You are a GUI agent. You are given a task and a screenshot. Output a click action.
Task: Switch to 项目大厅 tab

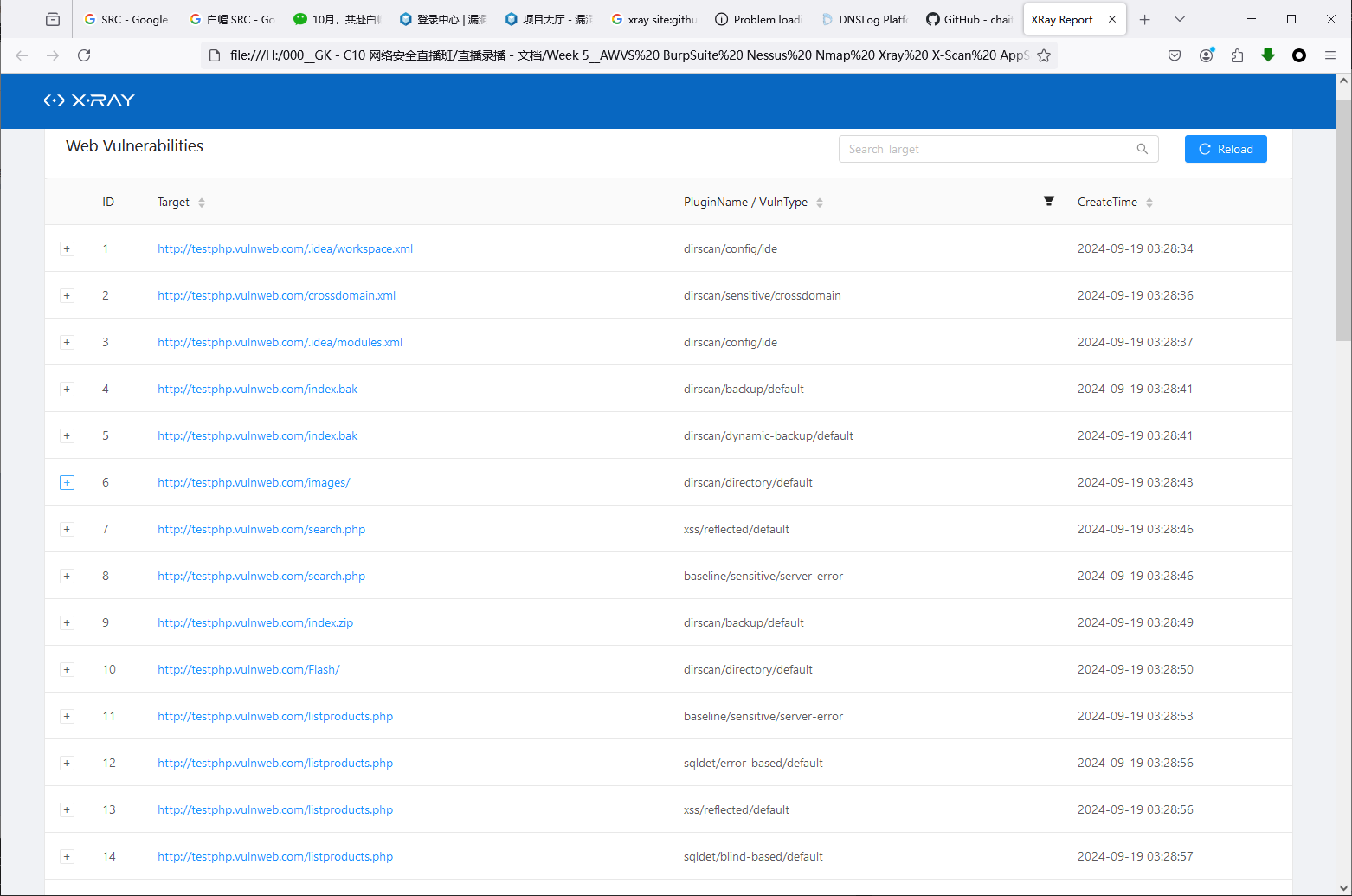click(x=549, y=19)
